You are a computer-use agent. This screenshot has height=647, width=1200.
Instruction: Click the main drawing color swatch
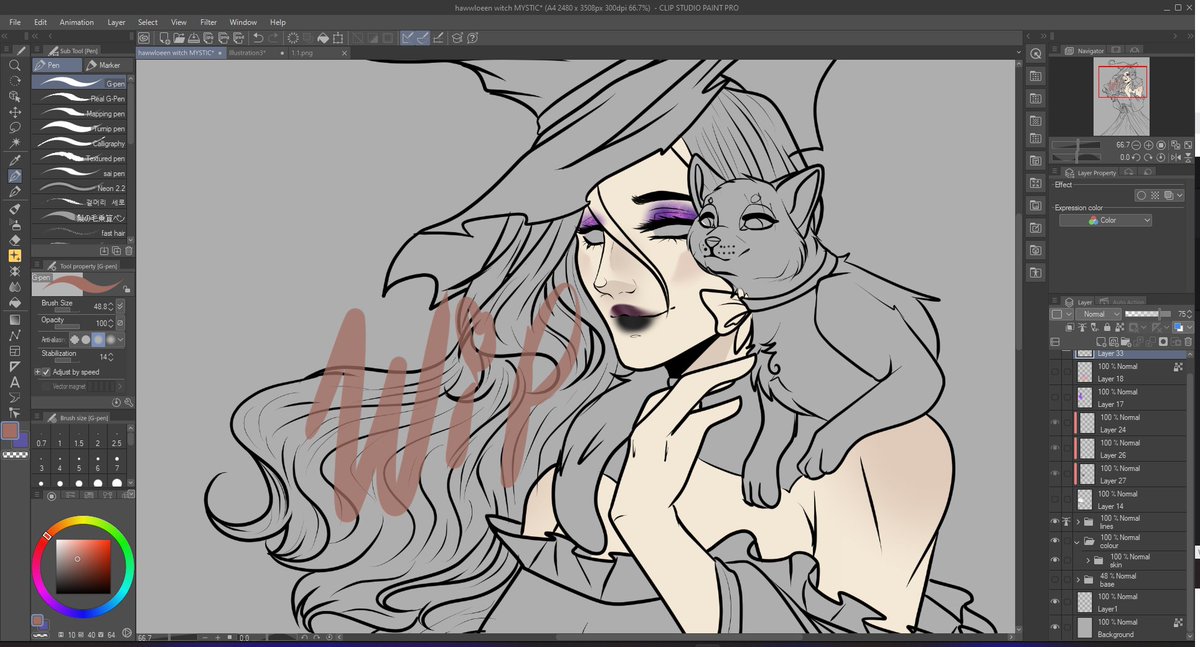click(x=10, y=431)
